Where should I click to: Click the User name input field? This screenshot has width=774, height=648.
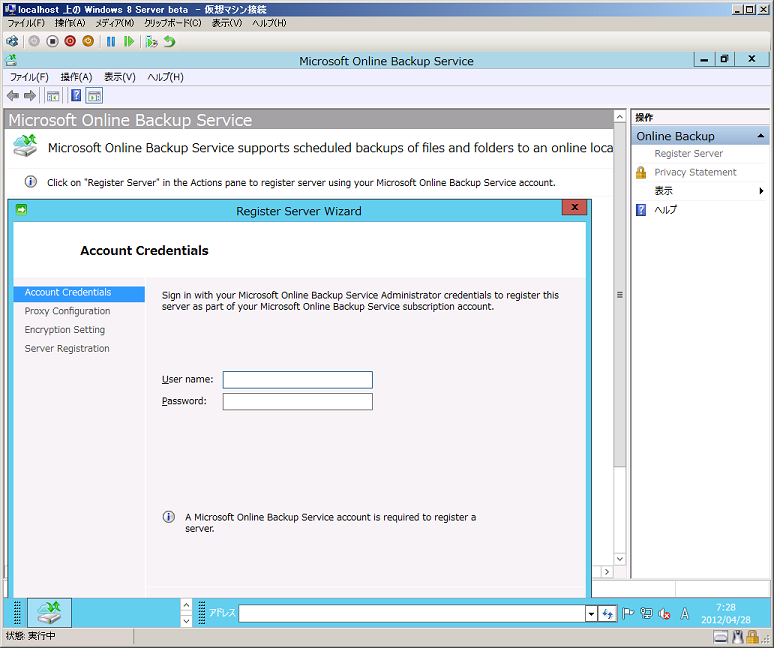pyautogui.click(x=297, y=380)
